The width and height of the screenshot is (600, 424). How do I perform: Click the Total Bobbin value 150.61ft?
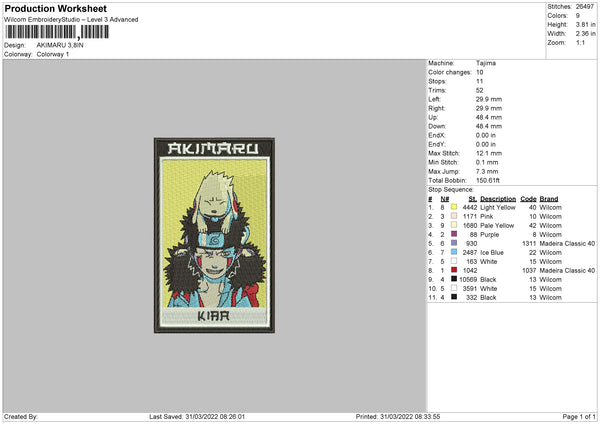click(x=488, y=180)
